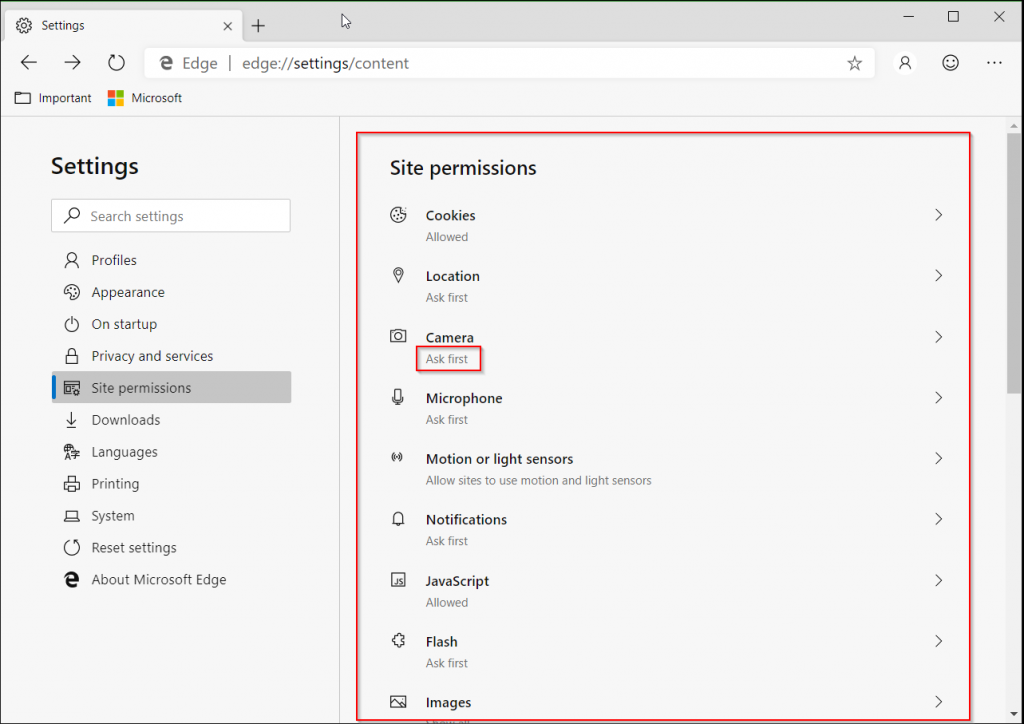Click the Camera icon
1024x724 pixels.
click(x=399, y=336)
